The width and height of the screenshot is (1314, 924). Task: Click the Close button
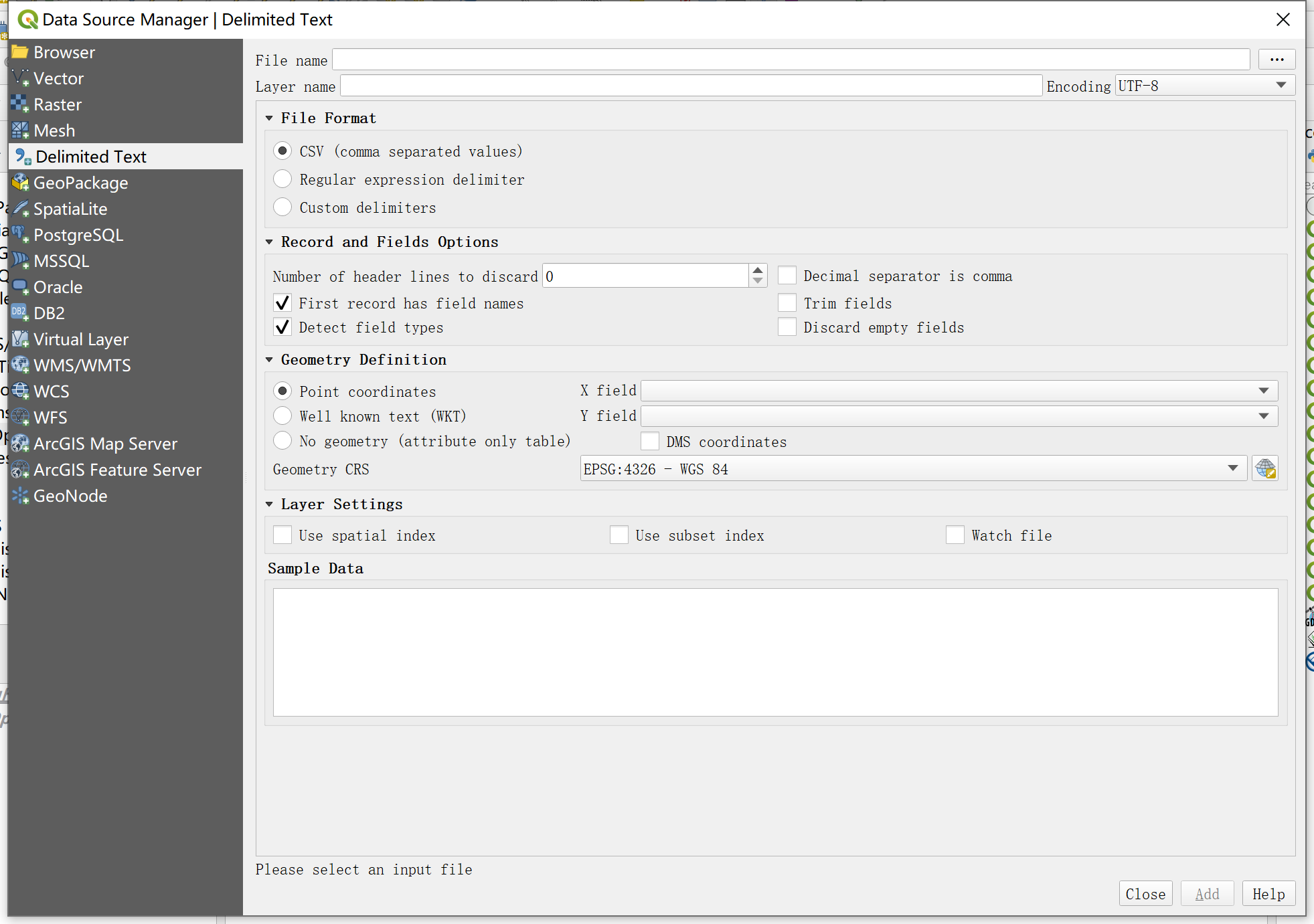coord(1145,894)
